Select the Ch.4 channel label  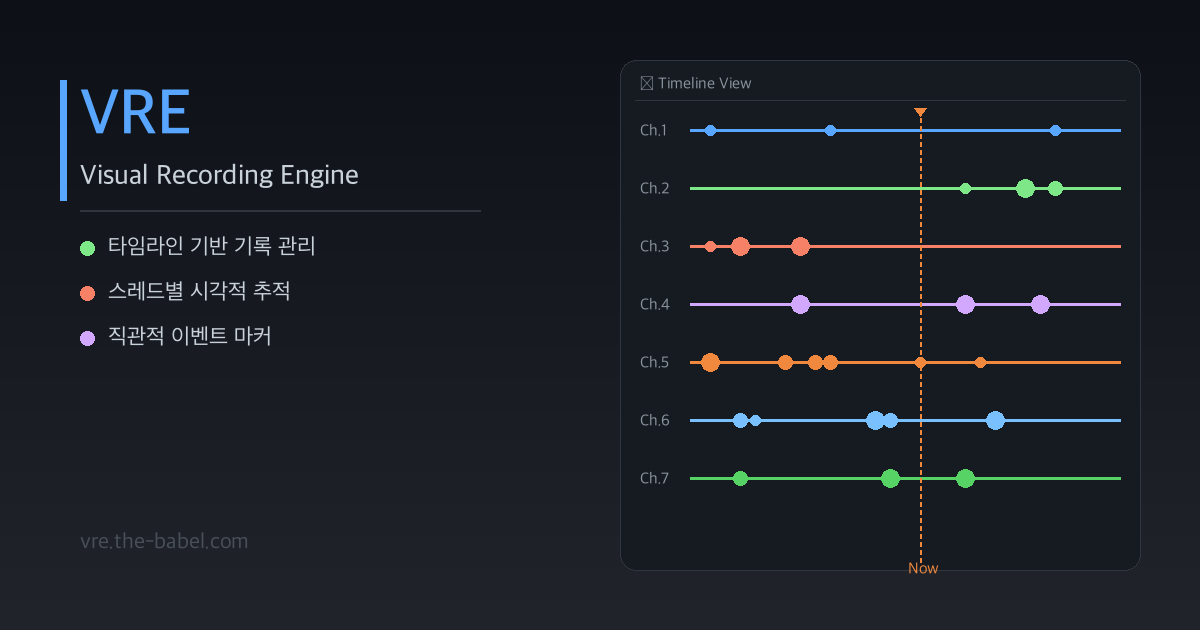(655, 304)
